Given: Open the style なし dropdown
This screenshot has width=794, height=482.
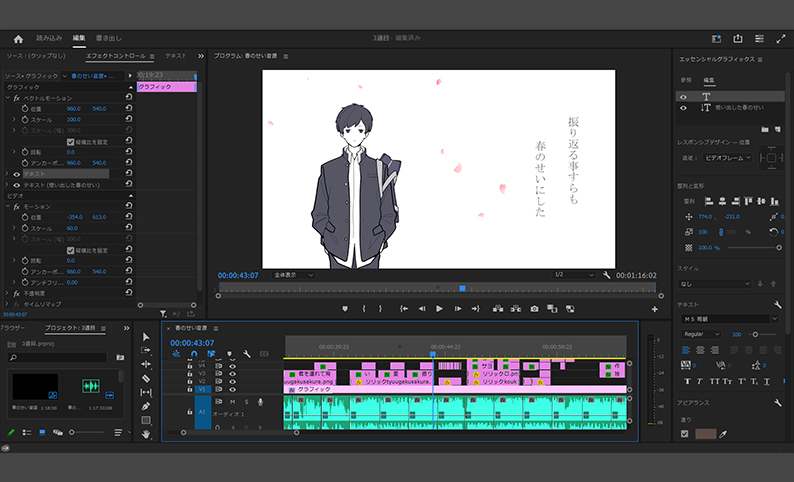Looking at the screenshot, I should point(714,284).
